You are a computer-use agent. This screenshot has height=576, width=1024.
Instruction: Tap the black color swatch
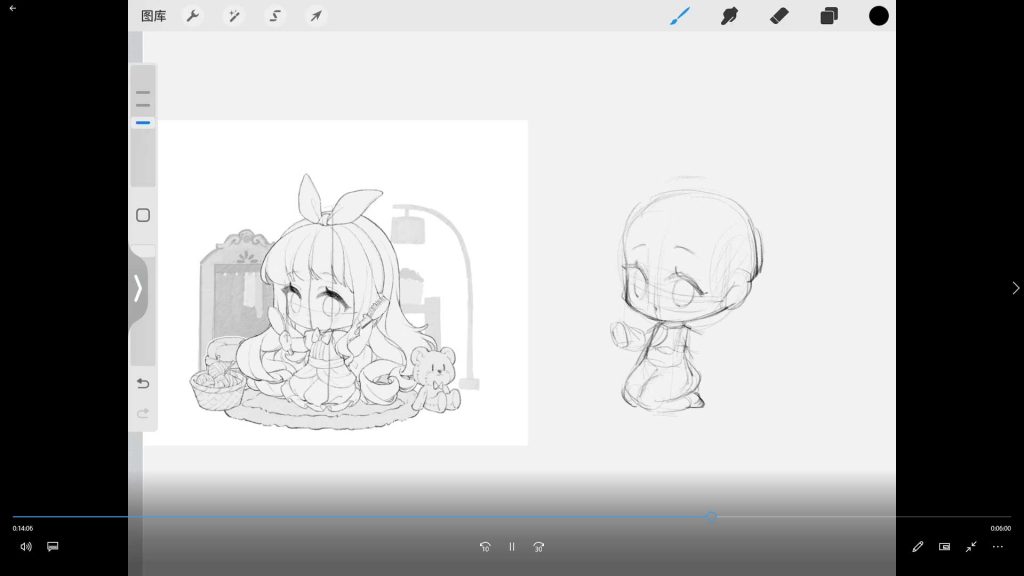(x=879, y=16)
